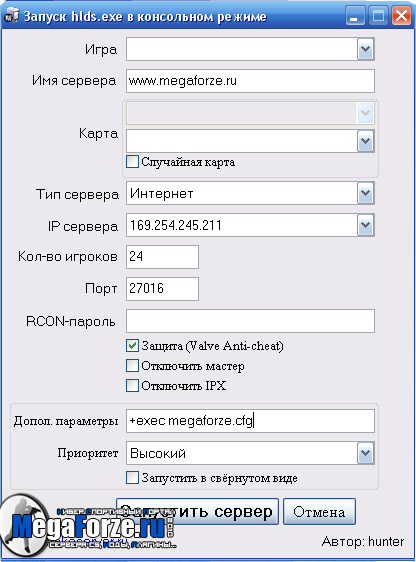The width and height of the screenshot is (416, 562).
Task: Enable the Случайная карта checkbox
Action: pyautogui.click(x=132, y=161)
